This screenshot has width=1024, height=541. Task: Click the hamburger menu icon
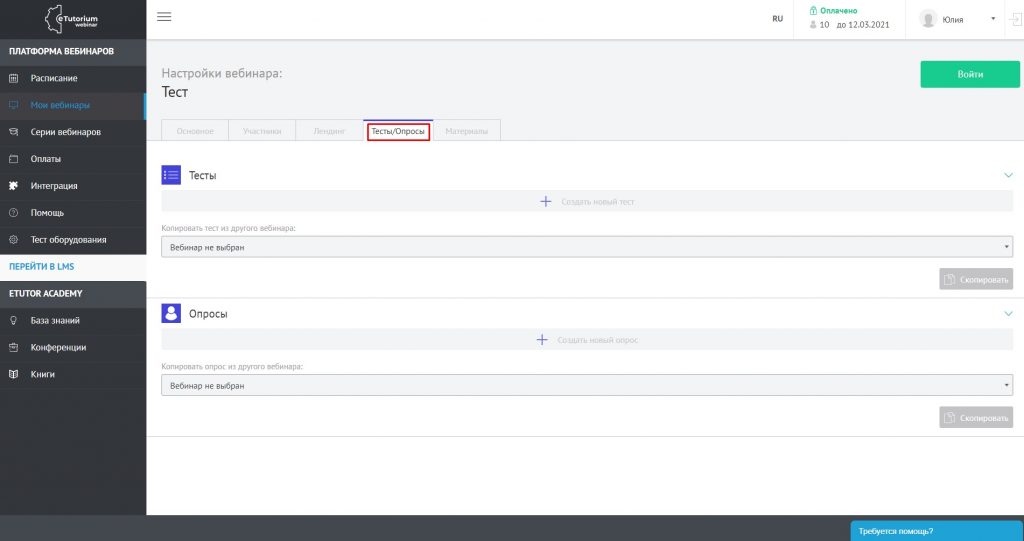[x=165, y=17]
